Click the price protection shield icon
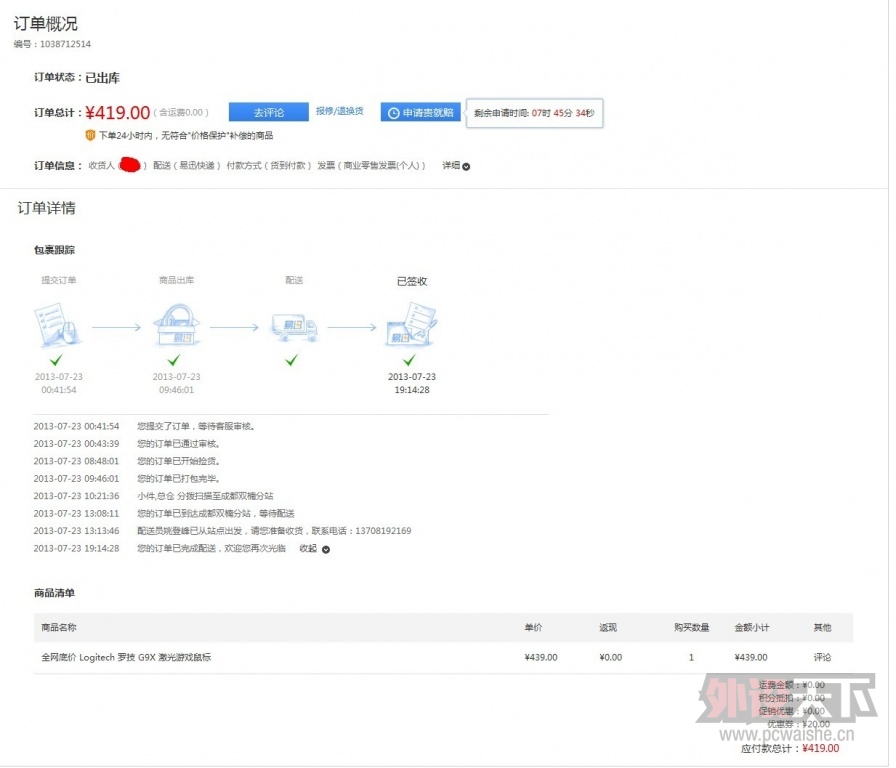The image size is (896, 768). coord(90,135)
